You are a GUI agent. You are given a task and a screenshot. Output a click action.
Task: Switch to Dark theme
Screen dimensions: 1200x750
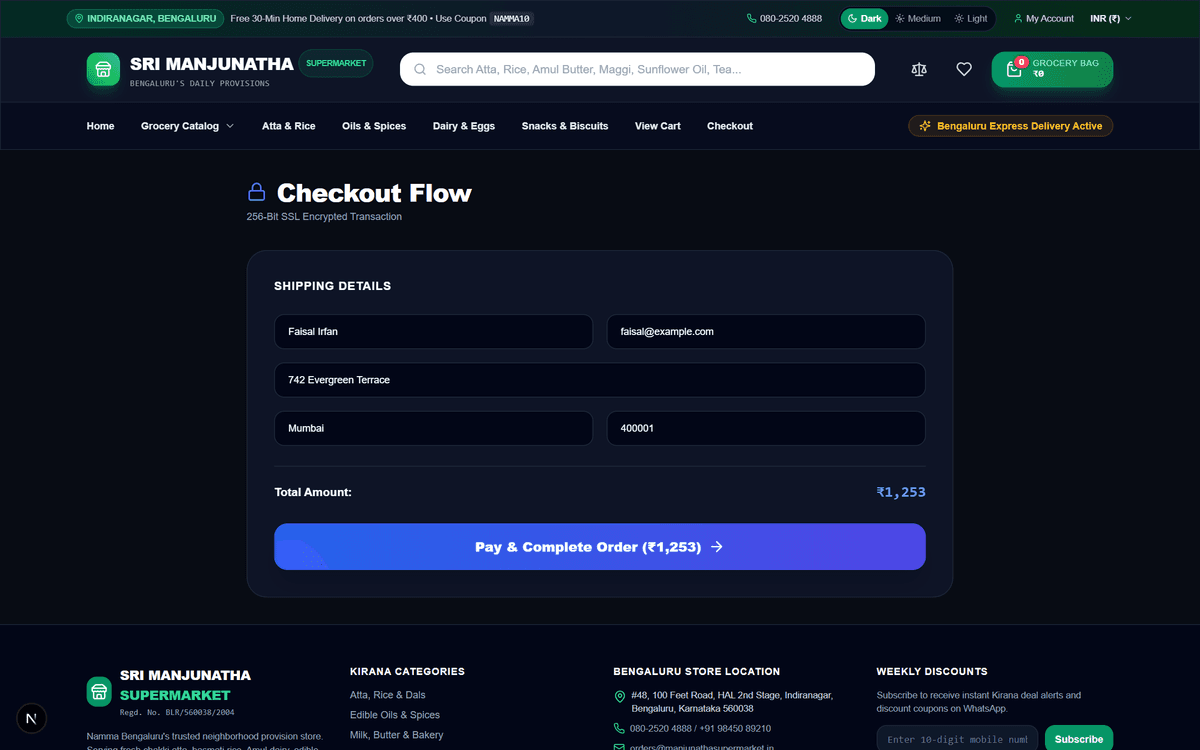coord(864,18)
